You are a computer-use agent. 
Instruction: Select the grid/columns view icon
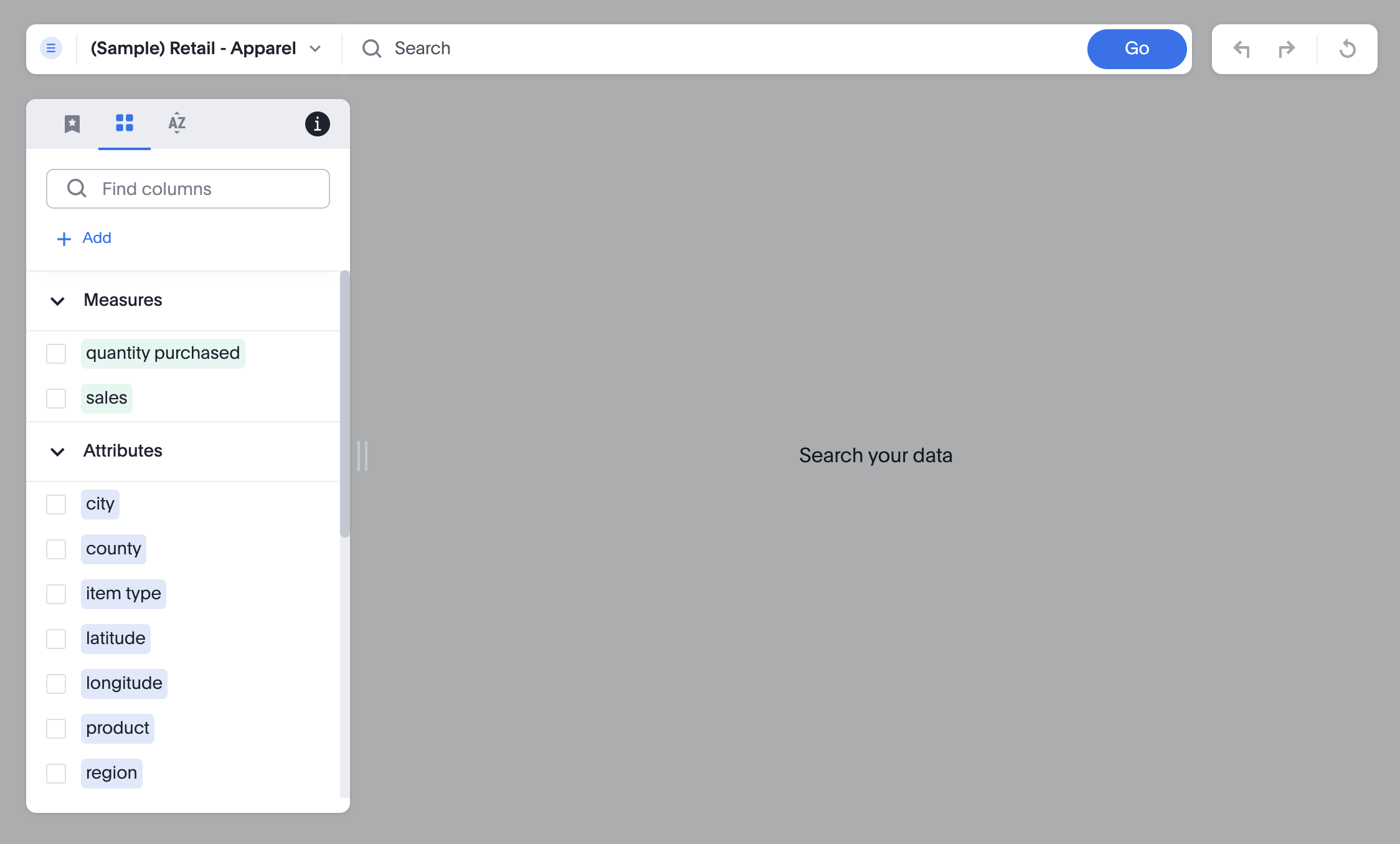pos(124,123)
